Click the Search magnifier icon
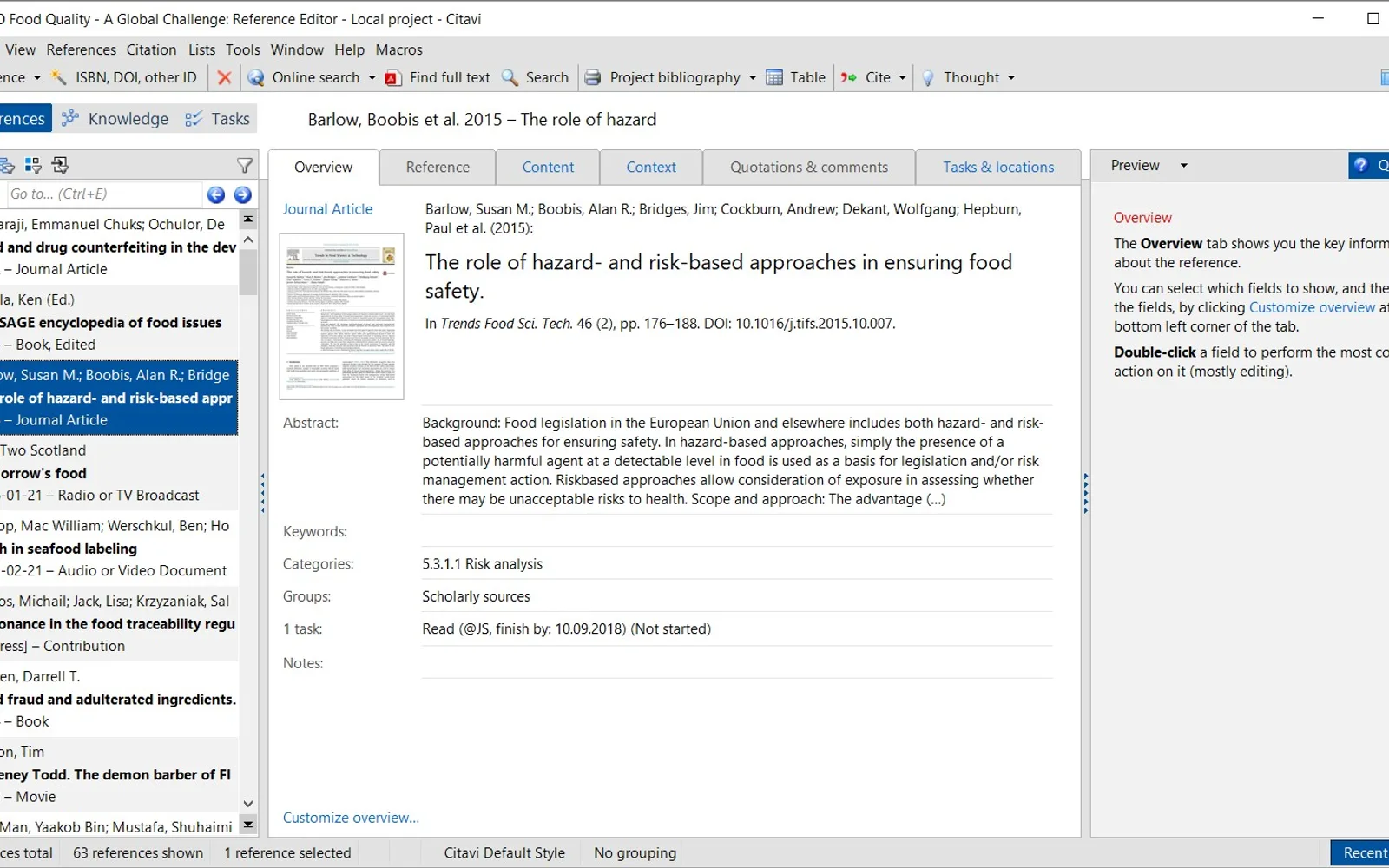Viewport: 1389px width, 868px height. [510, 77]
